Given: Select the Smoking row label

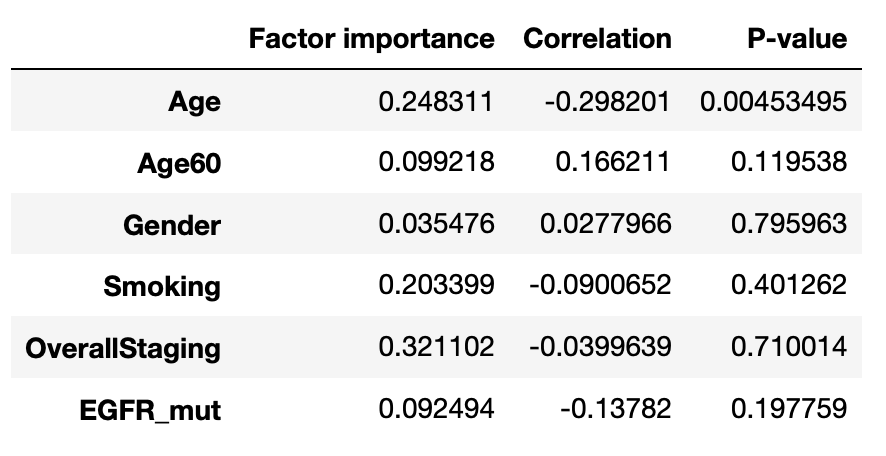Looking at the screenshot, I should click(x=162, y=287).
